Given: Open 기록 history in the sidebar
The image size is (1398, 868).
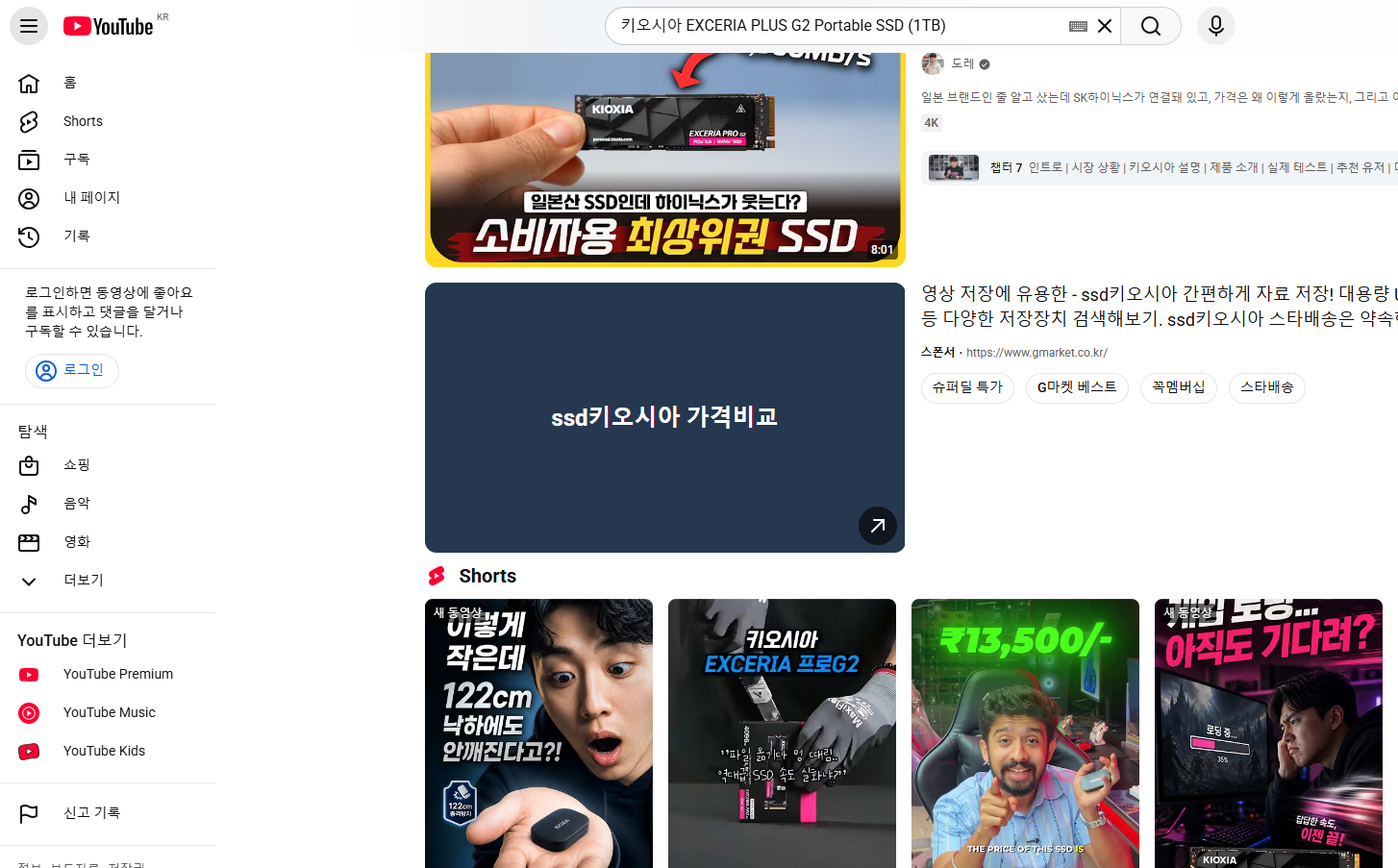Looking at the screenshot, I should point(108,236).
